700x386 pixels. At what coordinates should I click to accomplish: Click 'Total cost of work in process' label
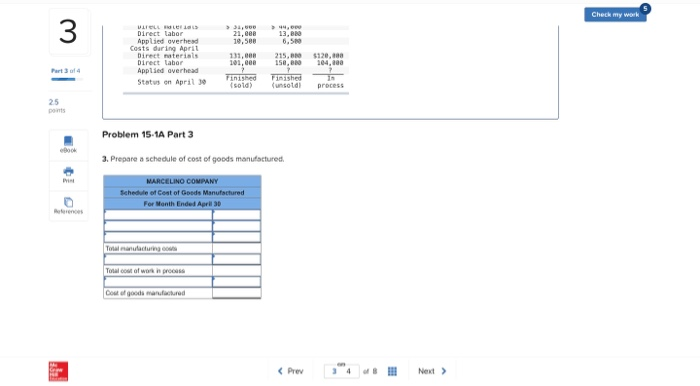click(x=145, y=271)
